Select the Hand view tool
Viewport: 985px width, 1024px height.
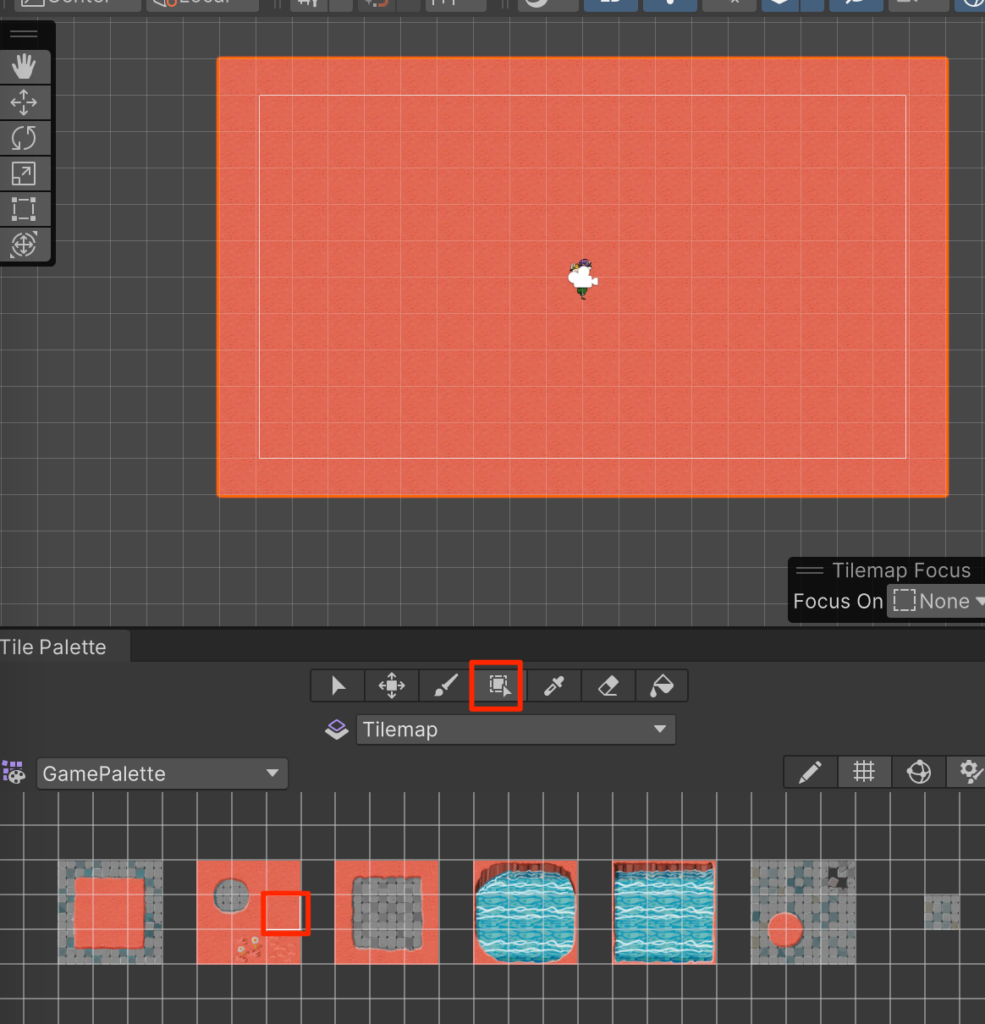pos(24,67)
